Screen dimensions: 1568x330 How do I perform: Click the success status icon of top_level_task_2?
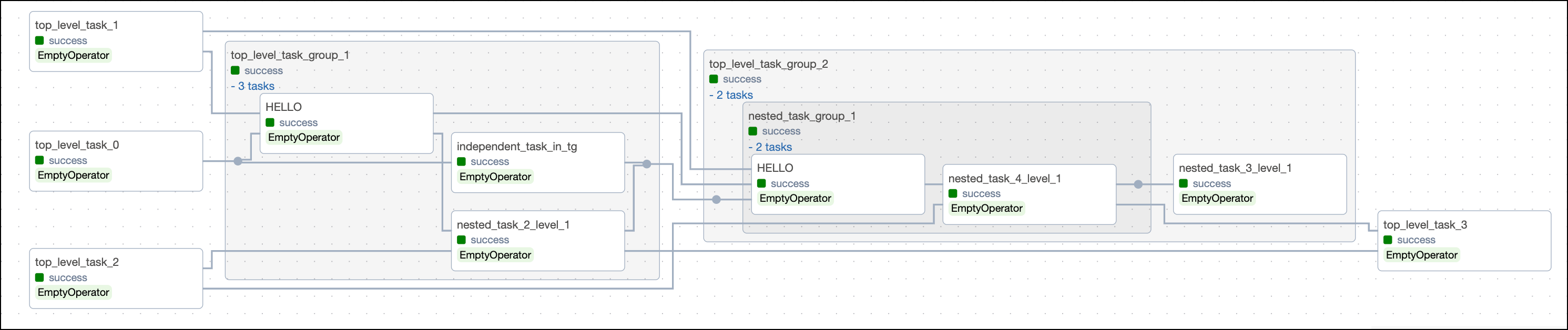click(39, 277)
